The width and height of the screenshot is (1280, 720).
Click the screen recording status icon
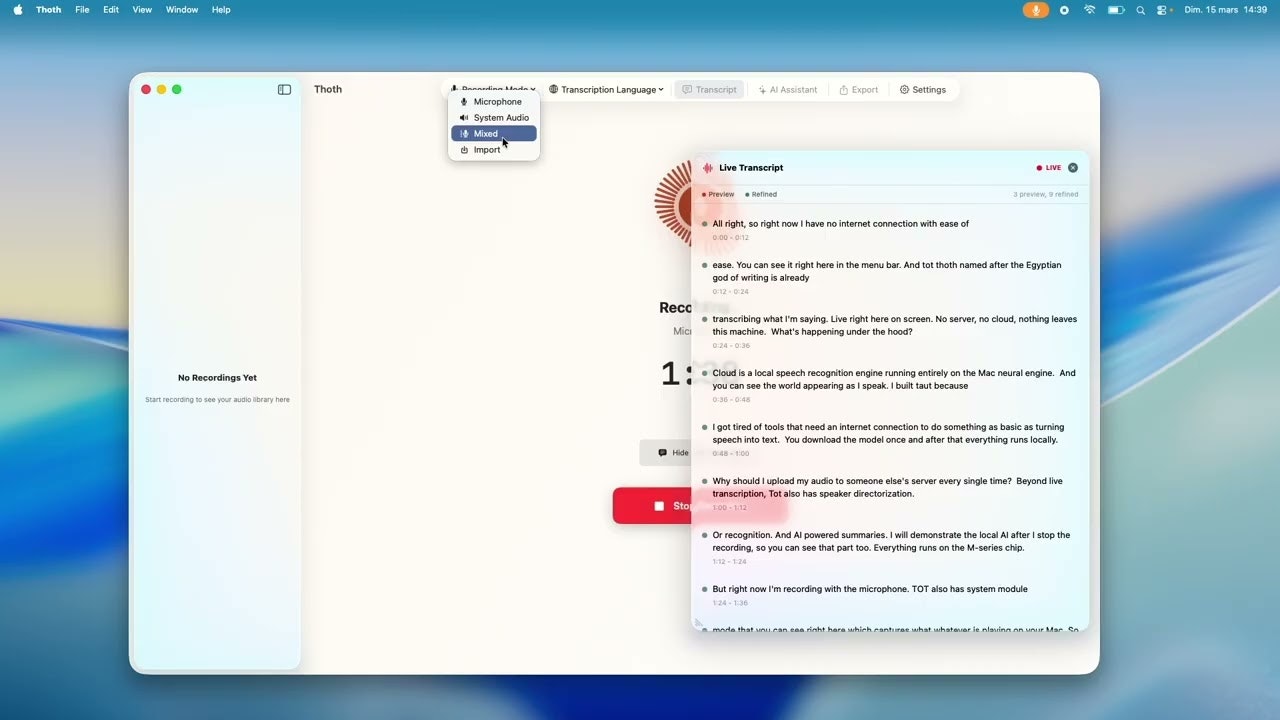click(1064, 10)
